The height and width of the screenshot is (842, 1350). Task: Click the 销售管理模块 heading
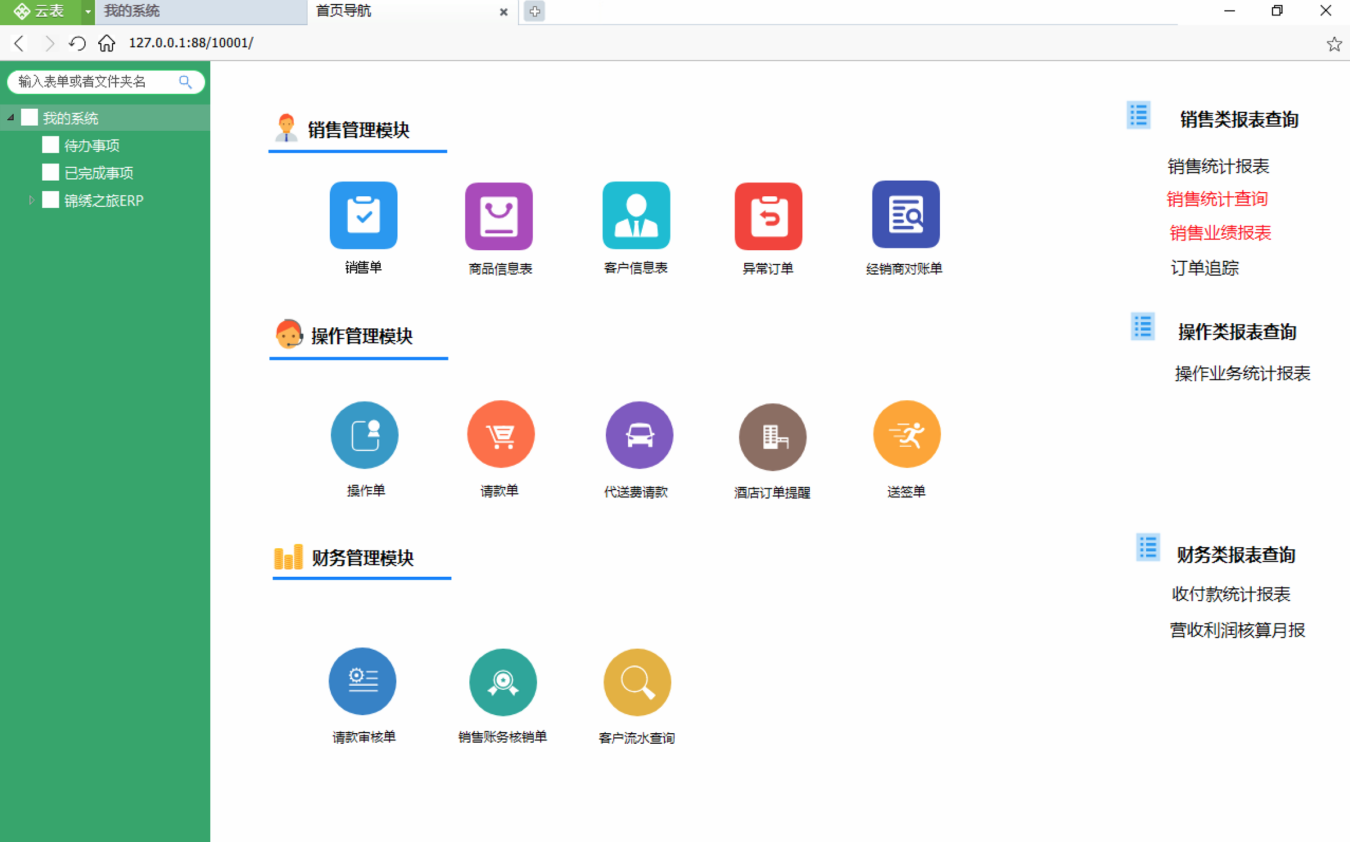[x=358, y=130]
